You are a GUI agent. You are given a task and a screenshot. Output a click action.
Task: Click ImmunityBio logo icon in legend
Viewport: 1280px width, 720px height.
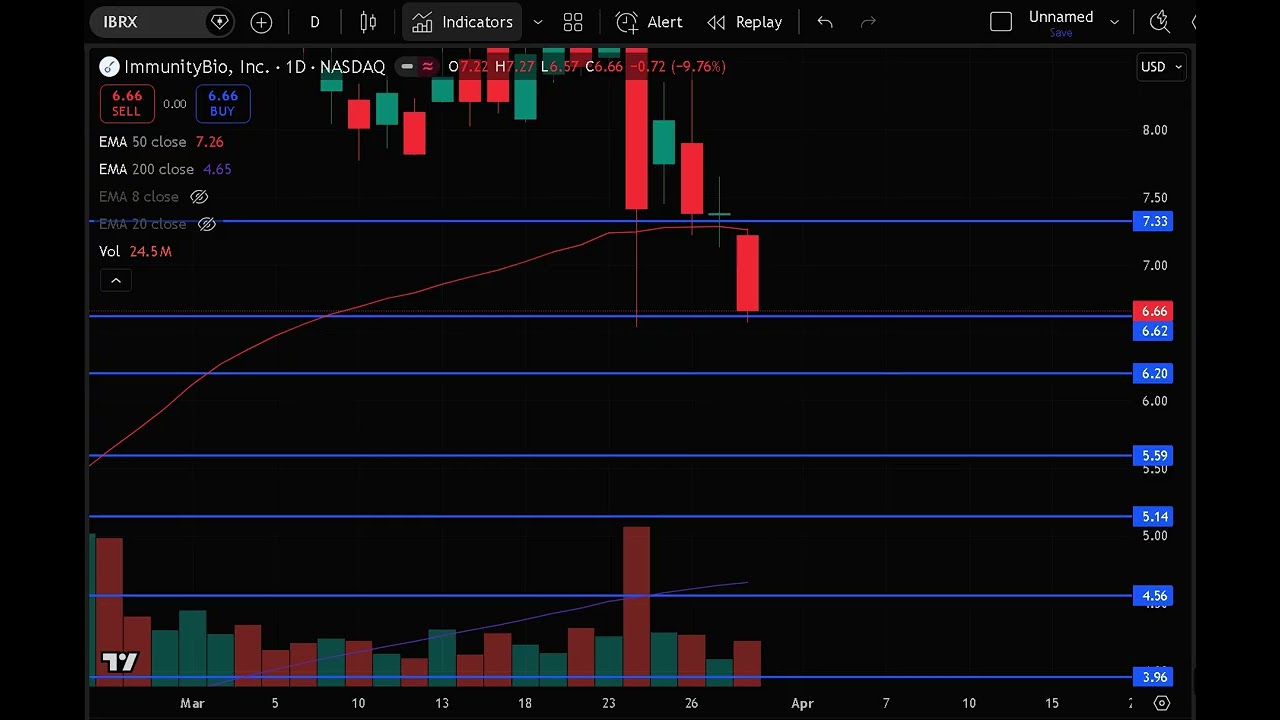(109, 67)
